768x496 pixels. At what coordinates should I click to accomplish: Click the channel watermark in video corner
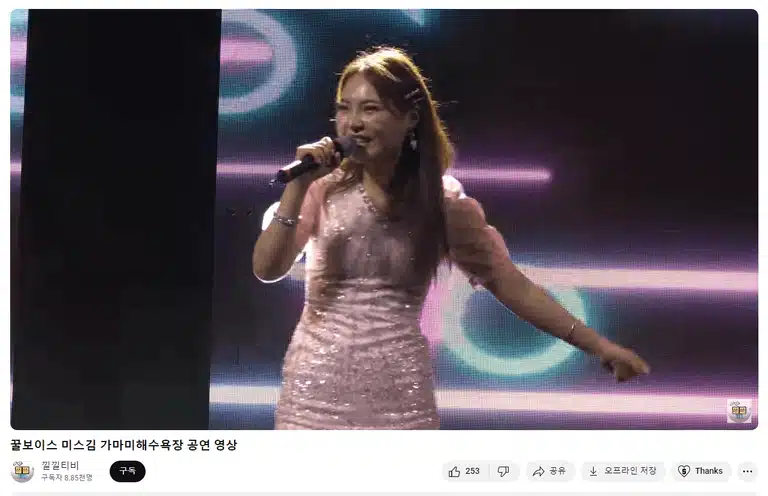click(x=739, y=411)
